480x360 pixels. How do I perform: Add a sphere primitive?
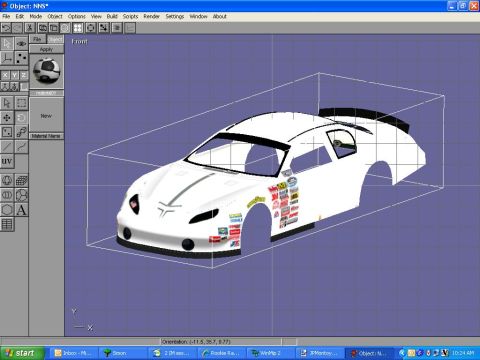click(x=7, y=180)
